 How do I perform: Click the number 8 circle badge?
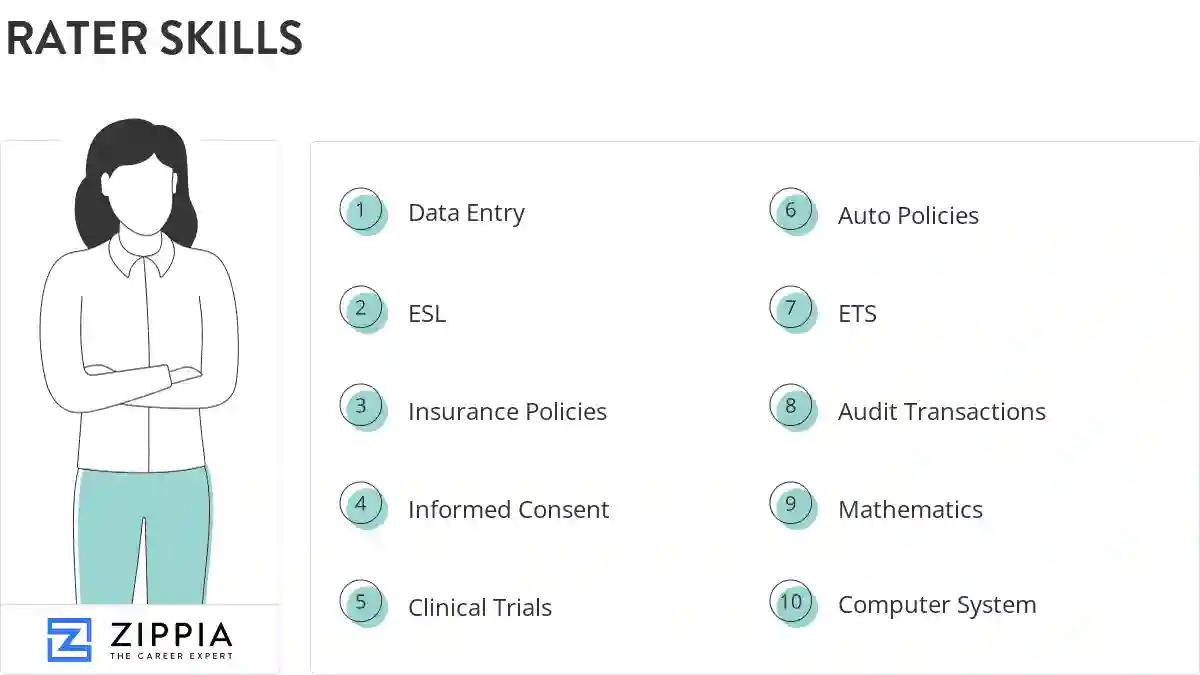pyautogui.click(x=792, y=407)
